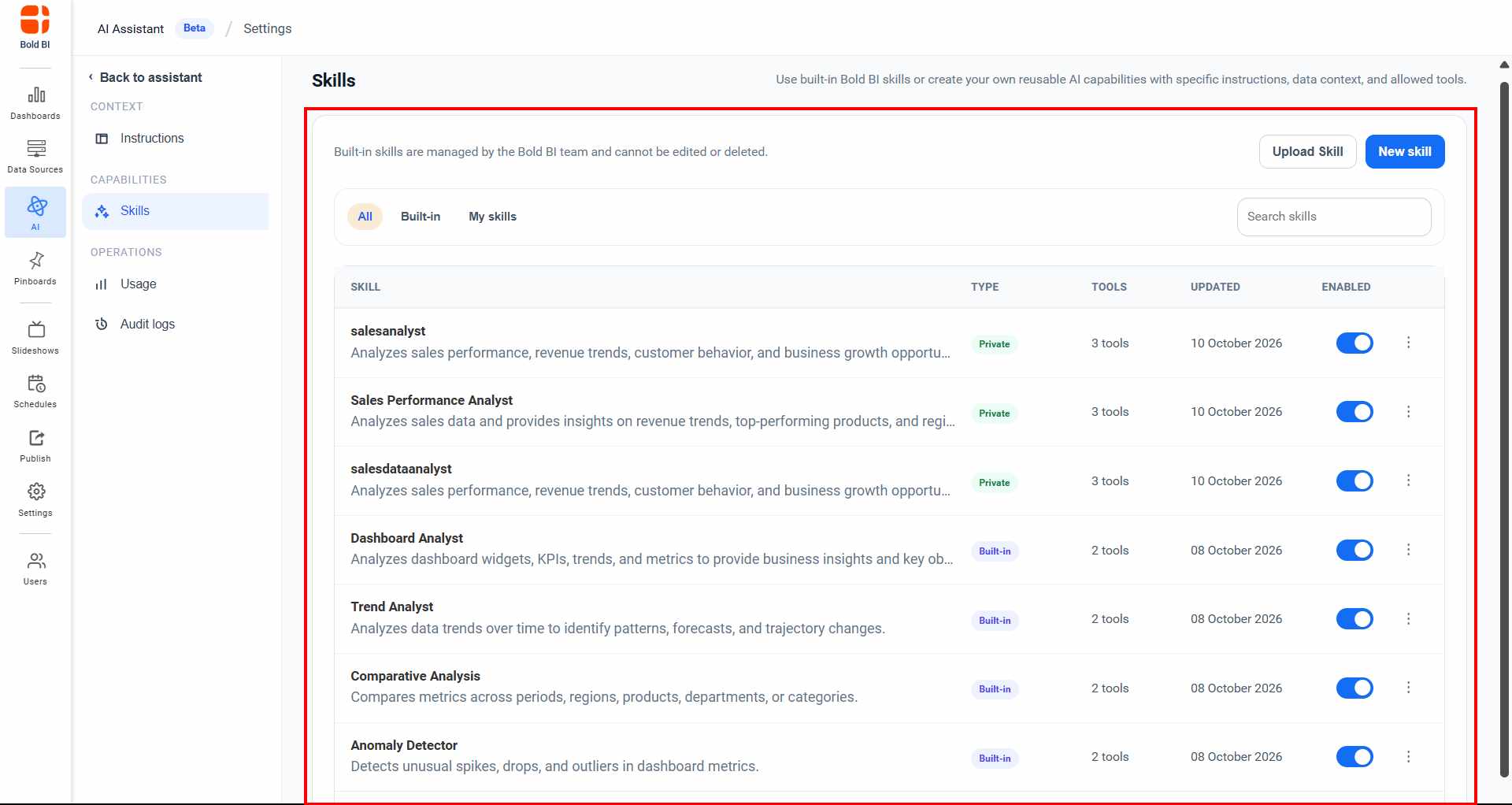Toggle the Anomaly Detector skill
This screenshot has width=1512, height=805.
[x=1354, y=757]
